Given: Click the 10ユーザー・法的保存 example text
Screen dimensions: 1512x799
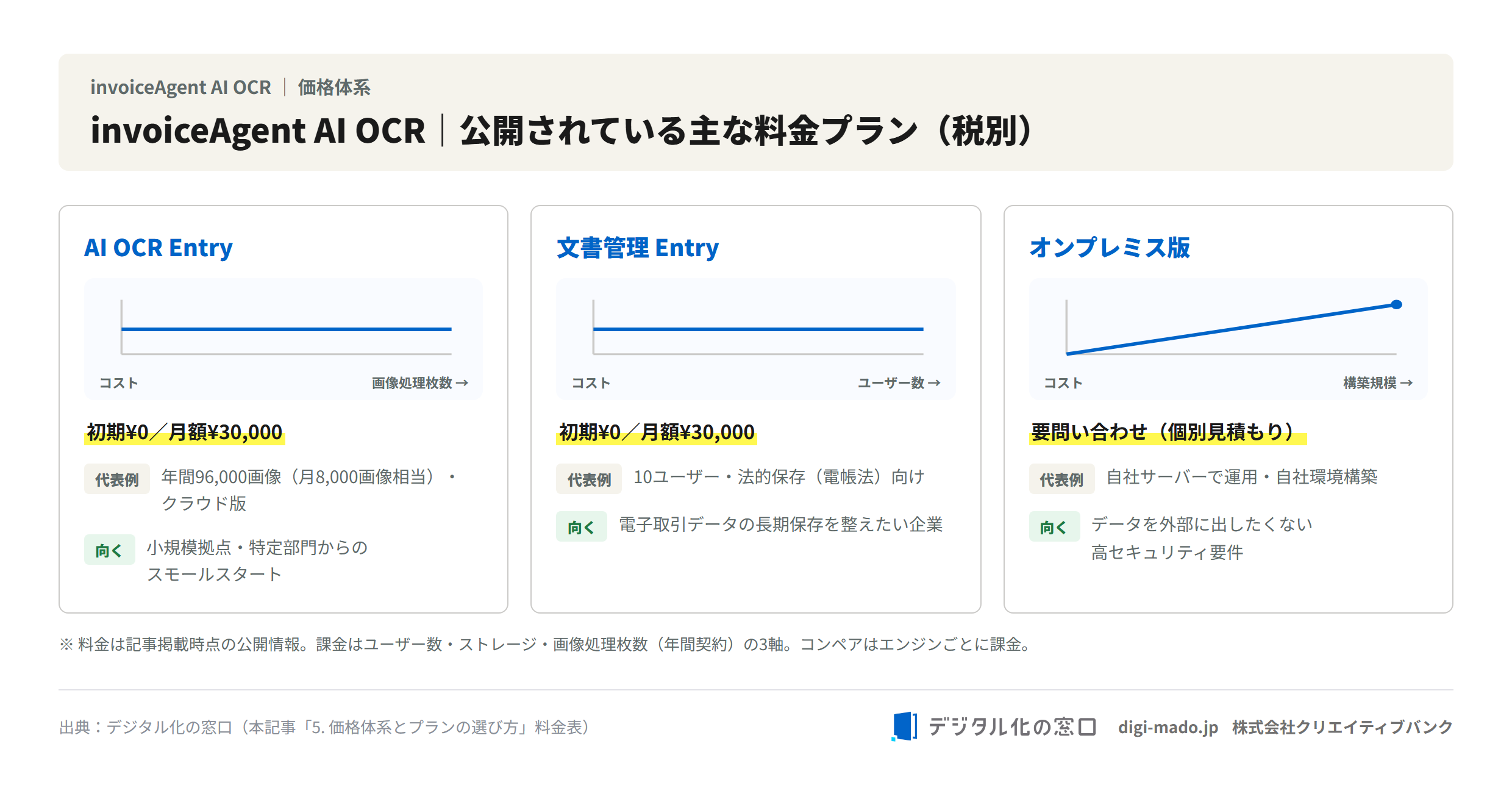Looking at the screenshot, I should tap(779, 477).
